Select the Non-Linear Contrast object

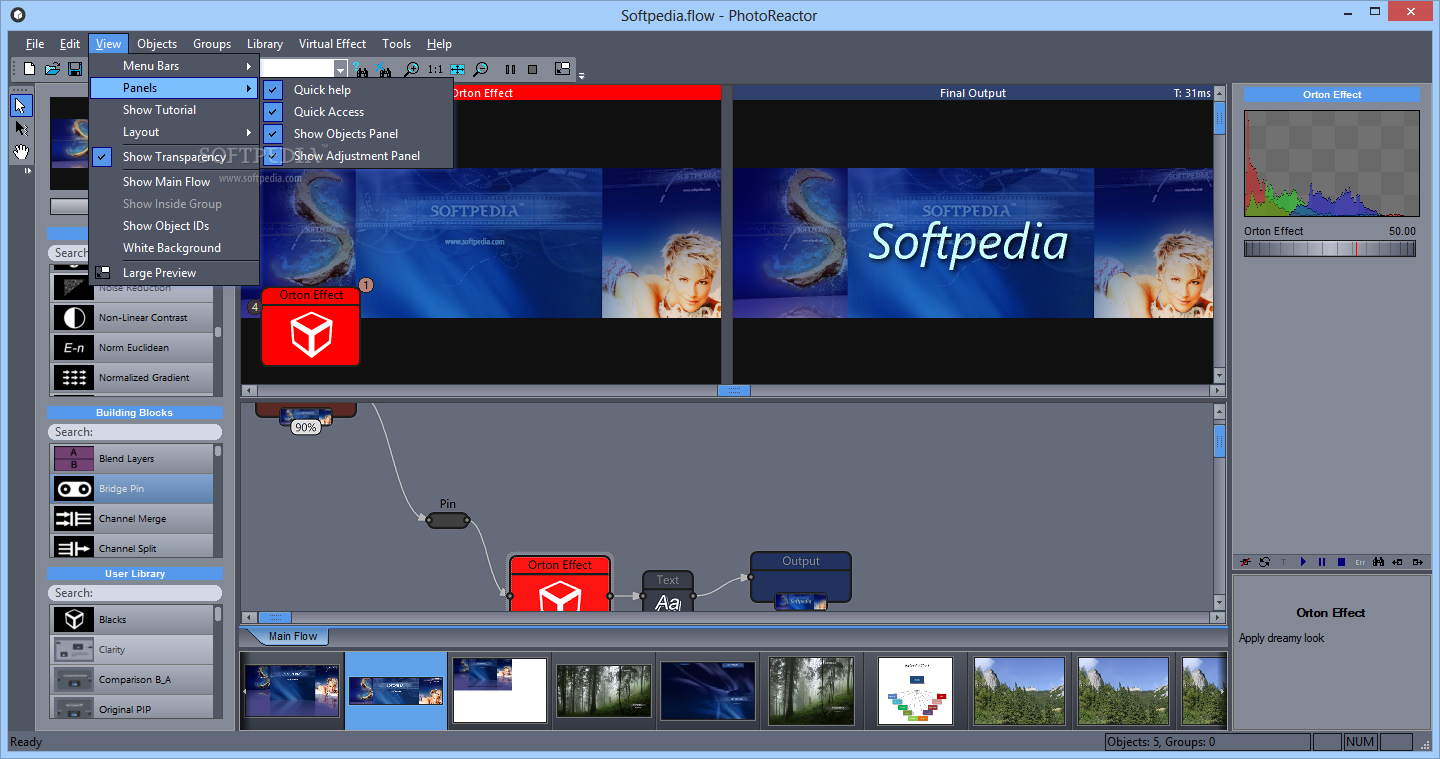(x=132, y=318)
